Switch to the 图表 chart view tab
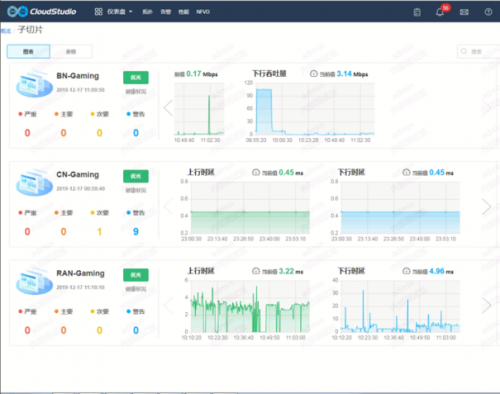Viewport: 500px width, 394px height. 28,52
